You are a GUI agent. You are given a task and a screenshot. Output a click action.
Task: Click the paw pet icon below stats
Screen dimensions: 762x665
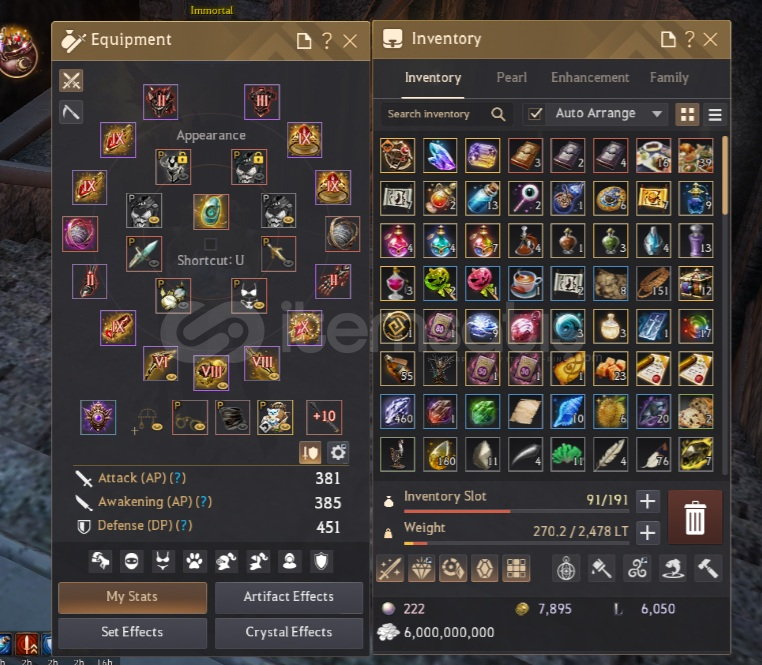(194, 561)
